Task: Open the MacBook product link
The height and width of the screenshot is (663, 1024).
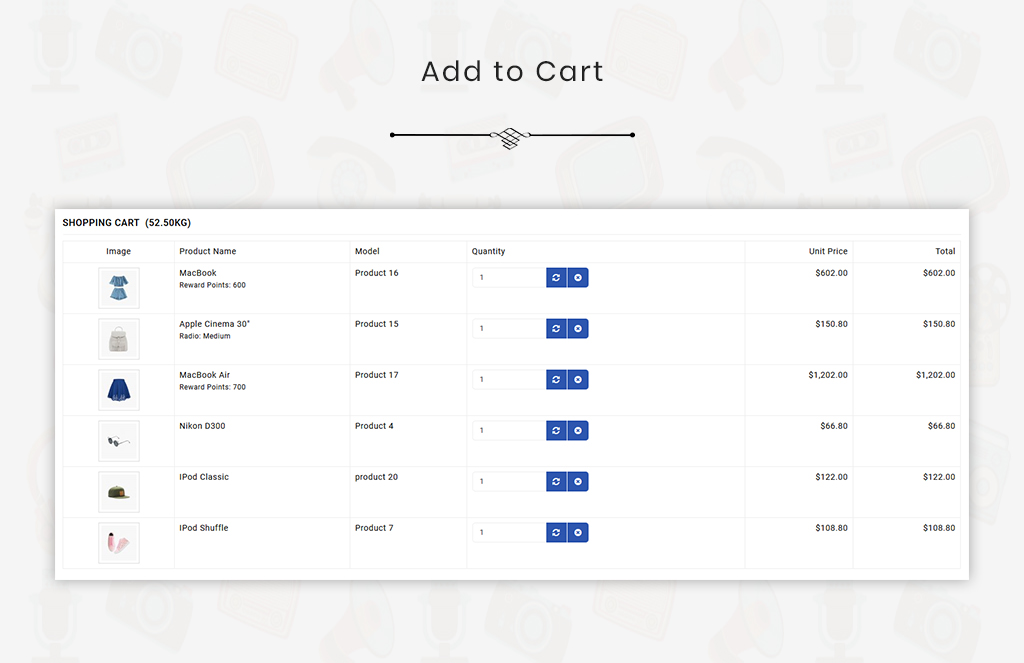Action: [198, 273]
